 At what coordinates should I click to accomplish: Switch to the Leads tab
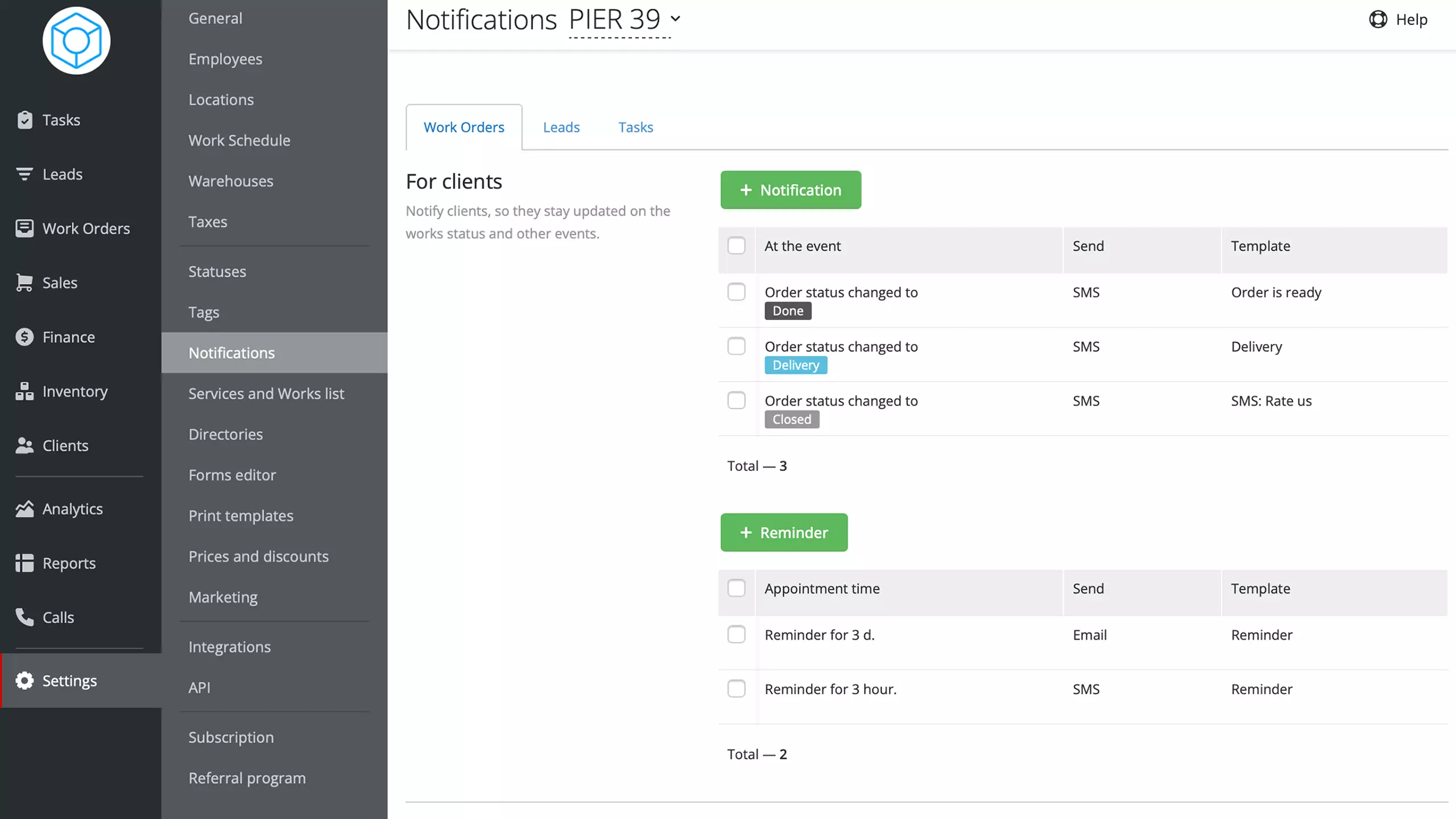coord(561,127)
